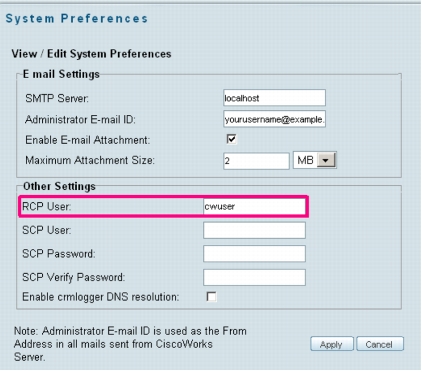The width and height of the screenshot is (422, 372).
Task: Click the E mail Settings group label
Action: coord(61,74)
